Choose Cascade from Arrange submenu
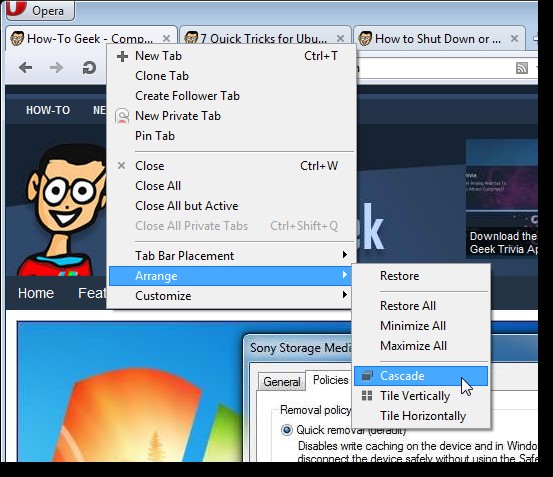The height and width of the screenshot is (477, 553). click(x=421, y=376)
